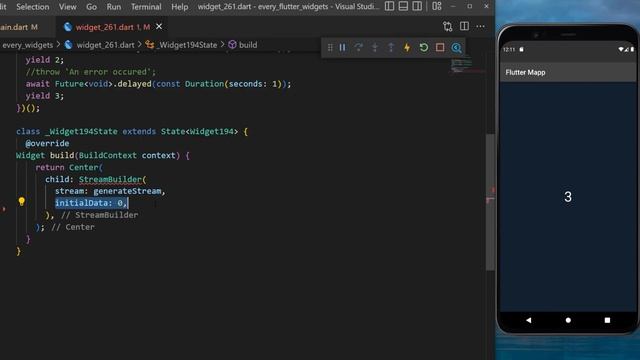Stop debugging with the red square
This screenshot has width=640, height=360.
click(440, 48)
